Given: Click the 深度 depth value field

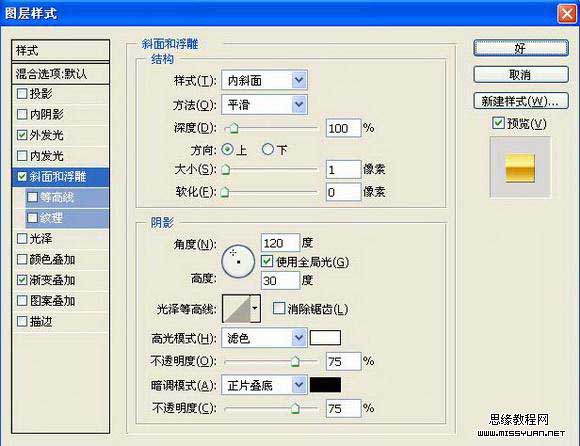Looking at the screenshot, I should pyautogui.click(x=343, y=128).
